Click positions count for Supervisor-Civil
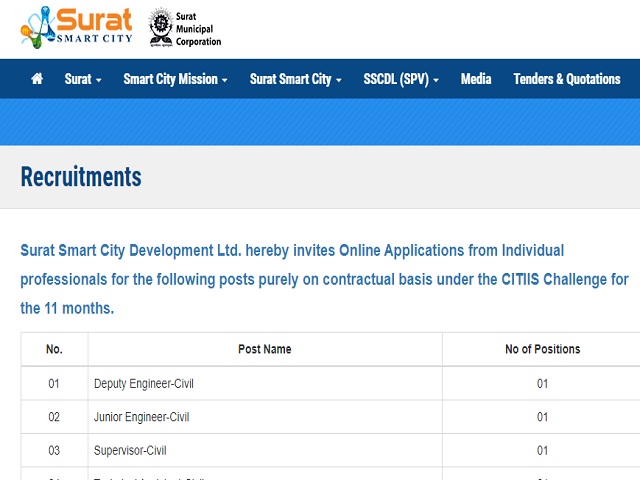 coord(542,451)
